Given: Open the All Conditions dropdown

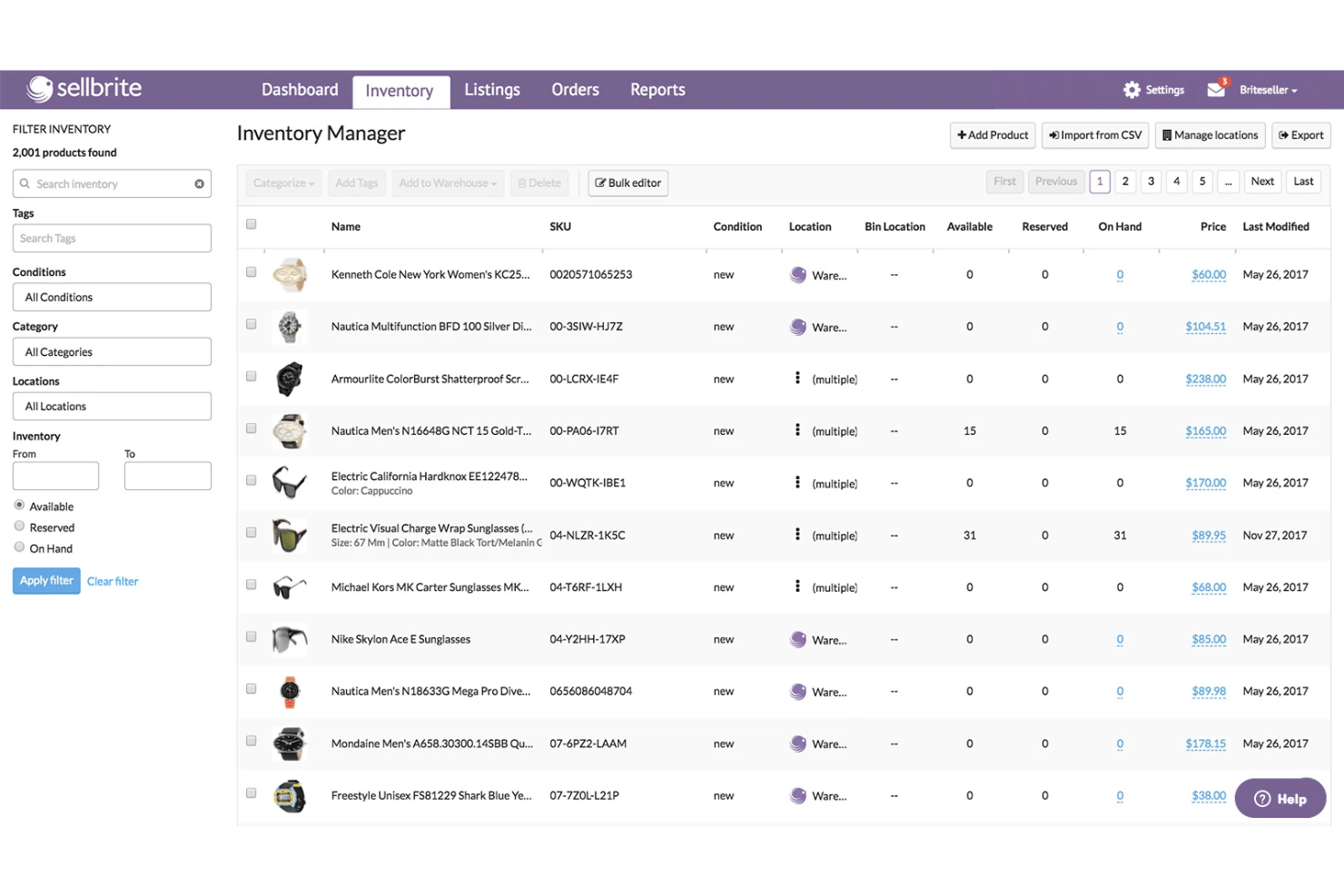Looking at the screenshot, I should [x=112, y=297].
